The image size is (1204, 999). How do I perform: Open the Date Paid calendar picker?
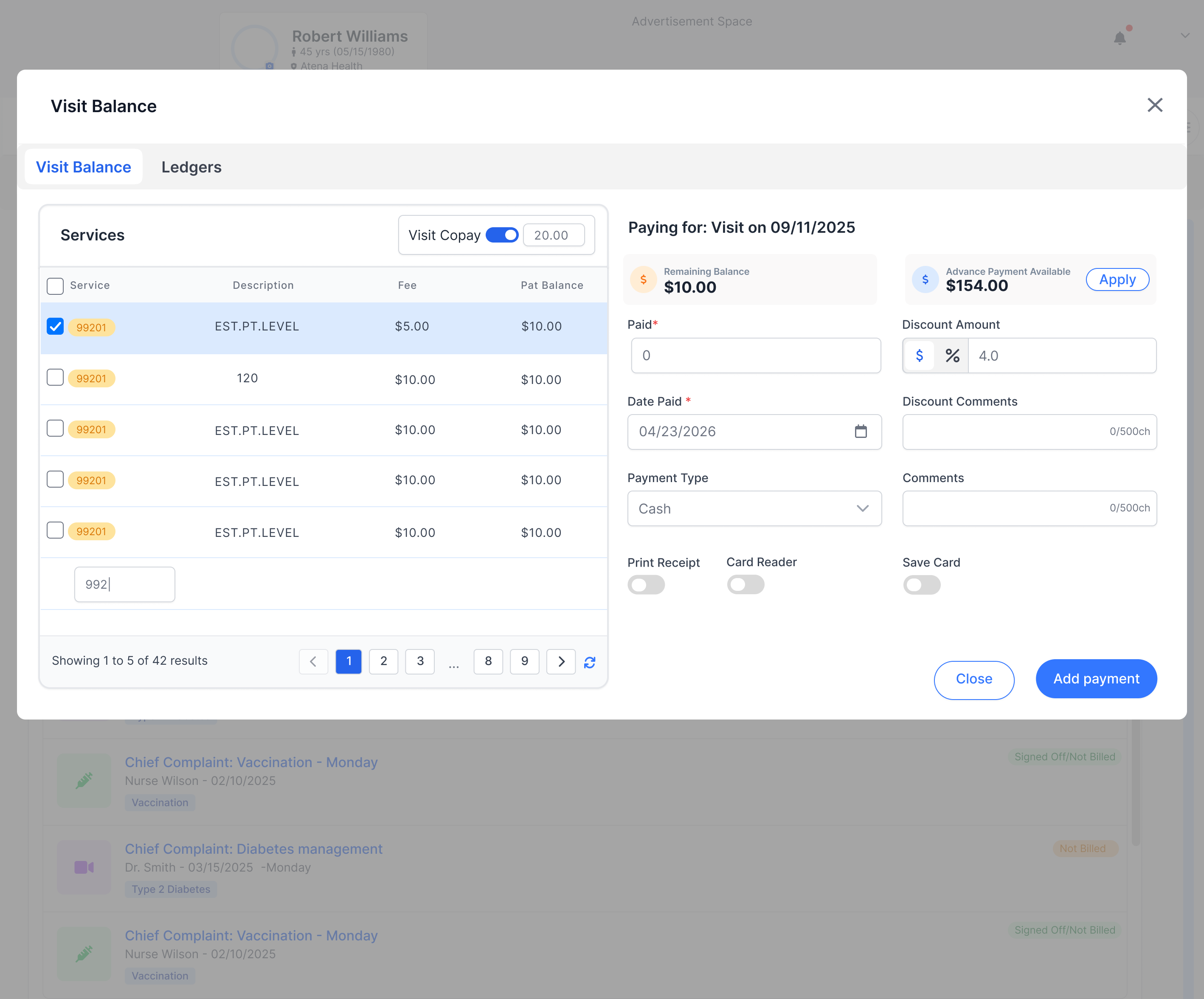coord(861,431)
